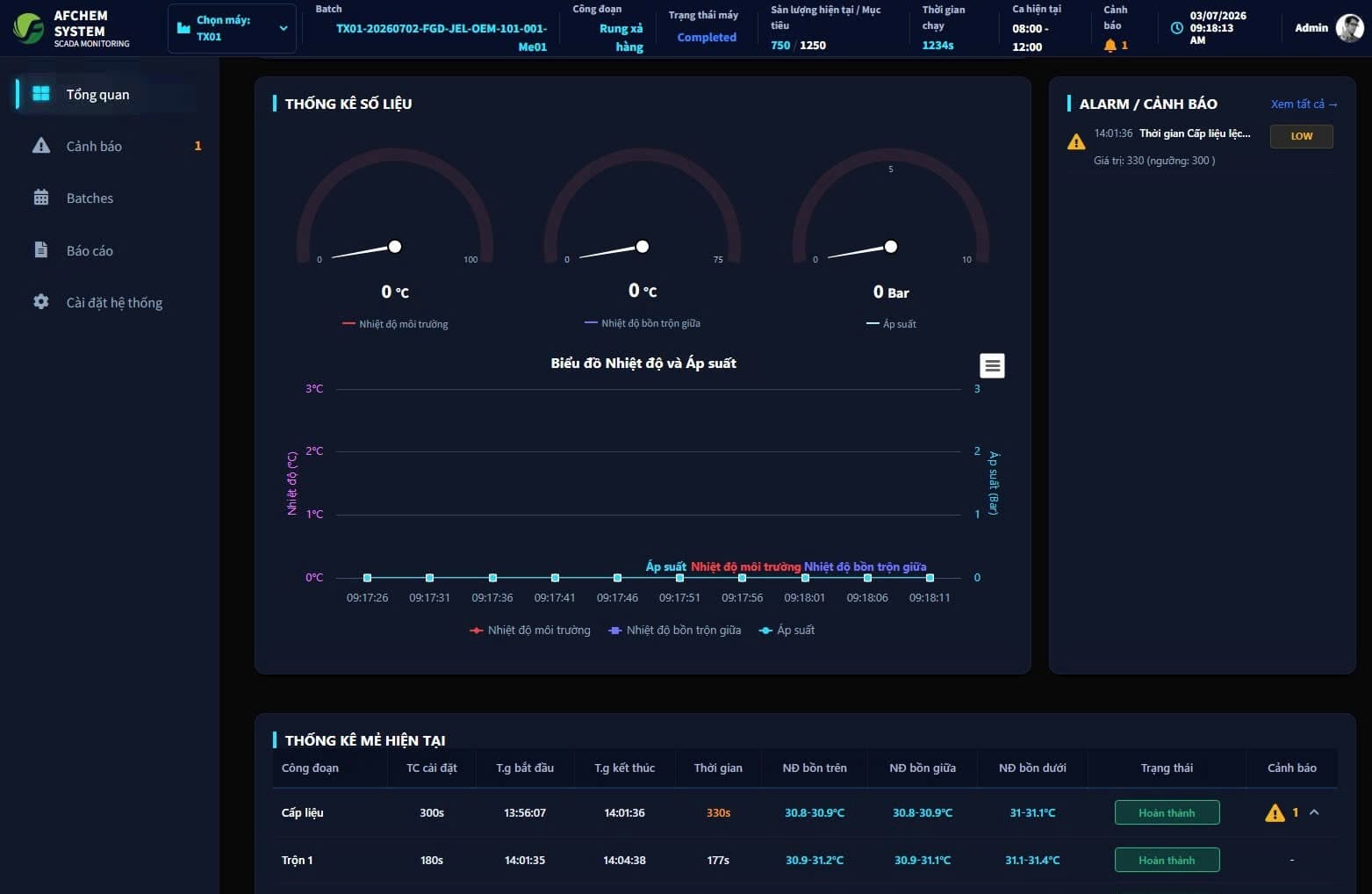Select Báo cáo menu item
The width and height of the screenshot is (1372, 894).
pos(90,251)
